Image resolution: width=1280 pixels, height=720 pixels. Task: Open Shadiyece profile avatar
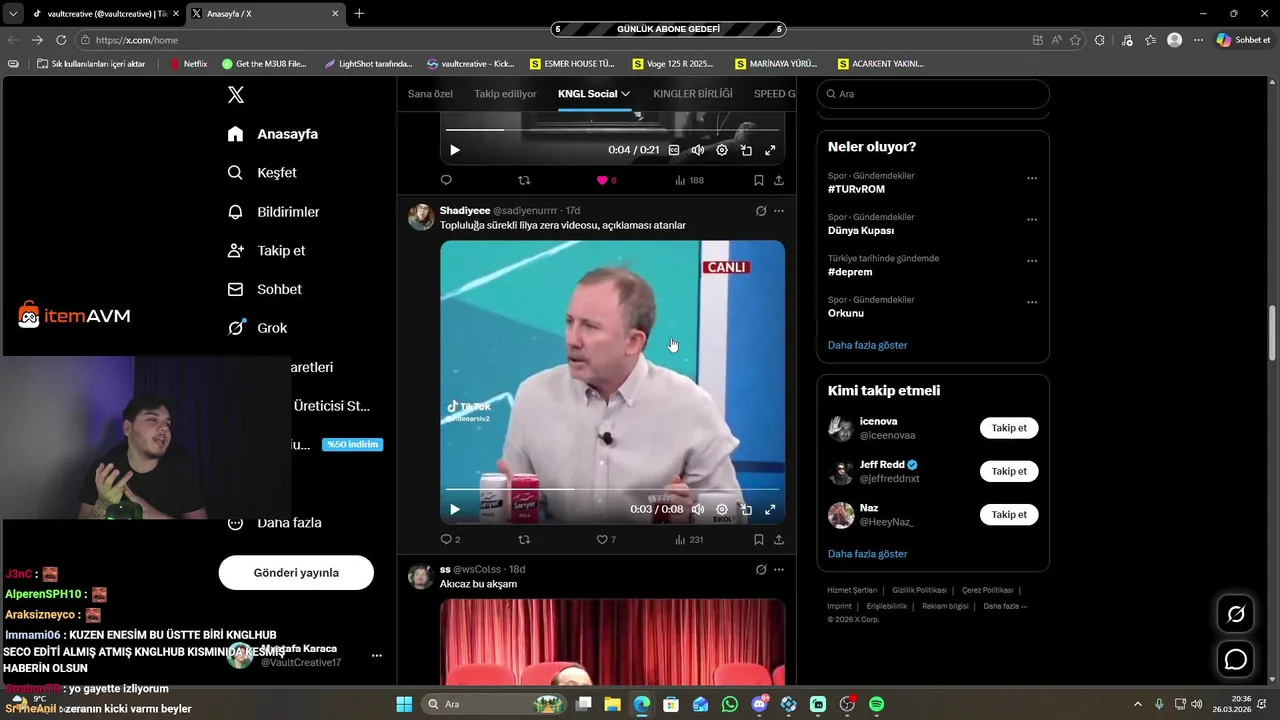pyautogui.click(x=421, y=217)
